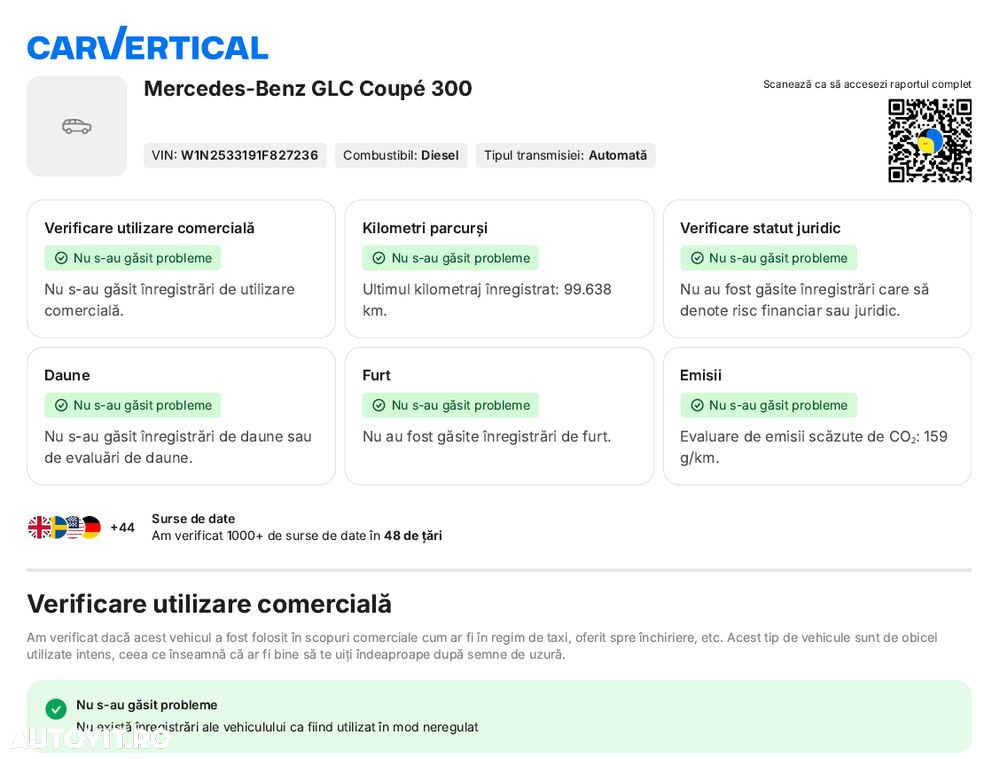Click the car placeholder thumbnail
The height and width of the screenshot is (759, 1000).
pos(77,126)
